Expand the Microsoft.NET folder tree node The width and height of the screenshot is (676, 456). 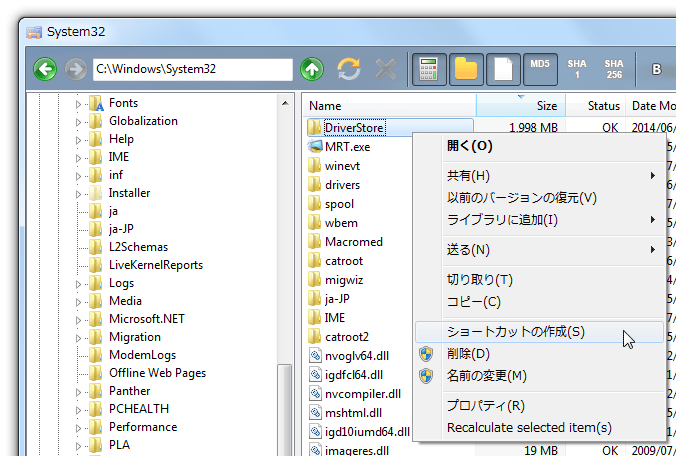tap(78, 320)
